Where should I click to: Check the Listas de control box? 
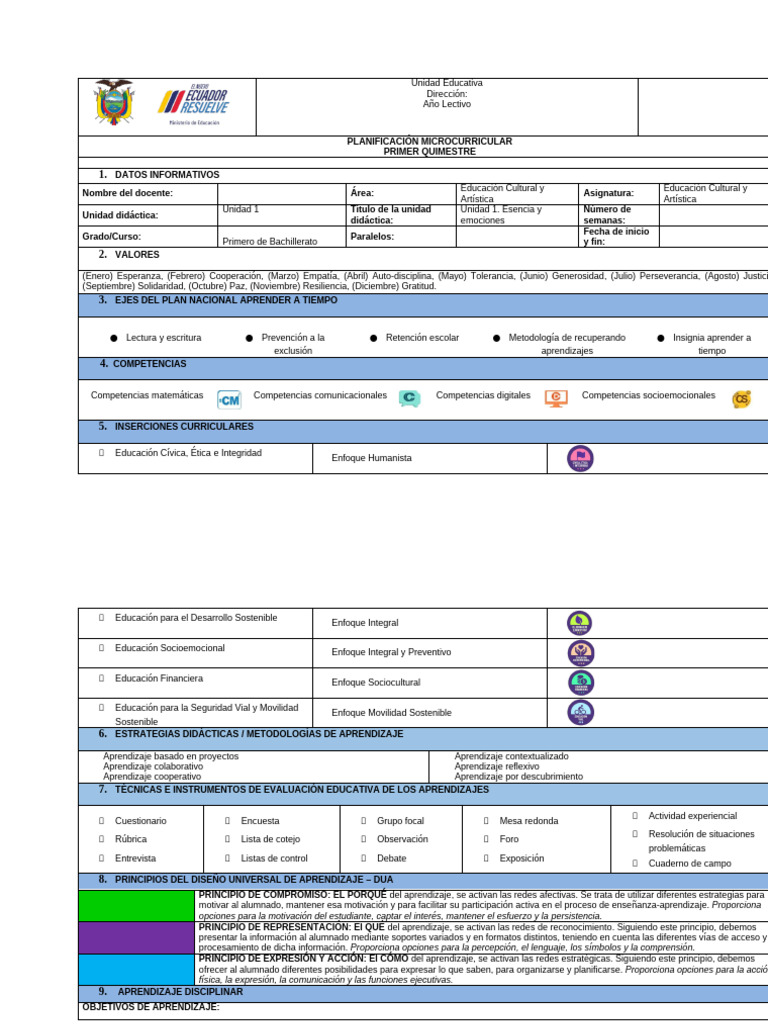tap(227, 858)
